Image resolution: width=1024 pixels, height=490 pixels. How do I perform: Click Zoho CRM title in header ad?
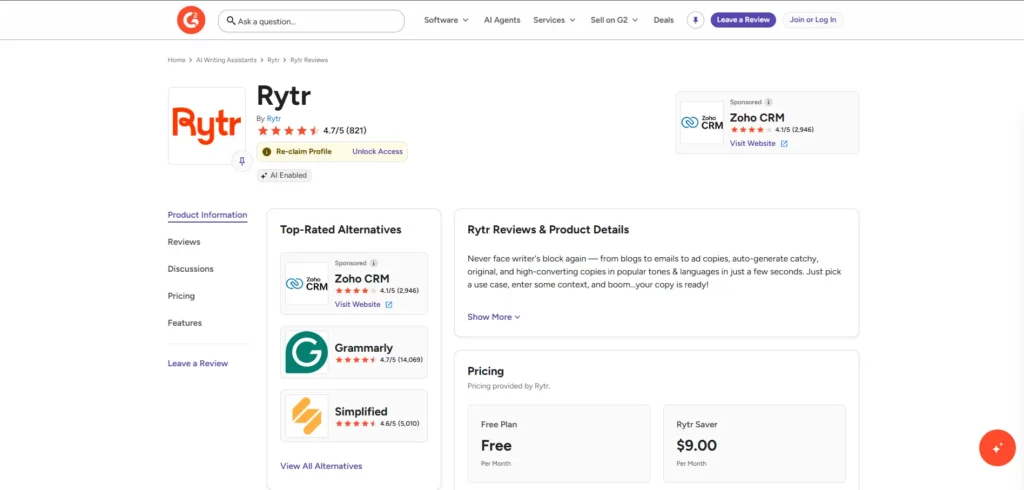pos(757,118)
